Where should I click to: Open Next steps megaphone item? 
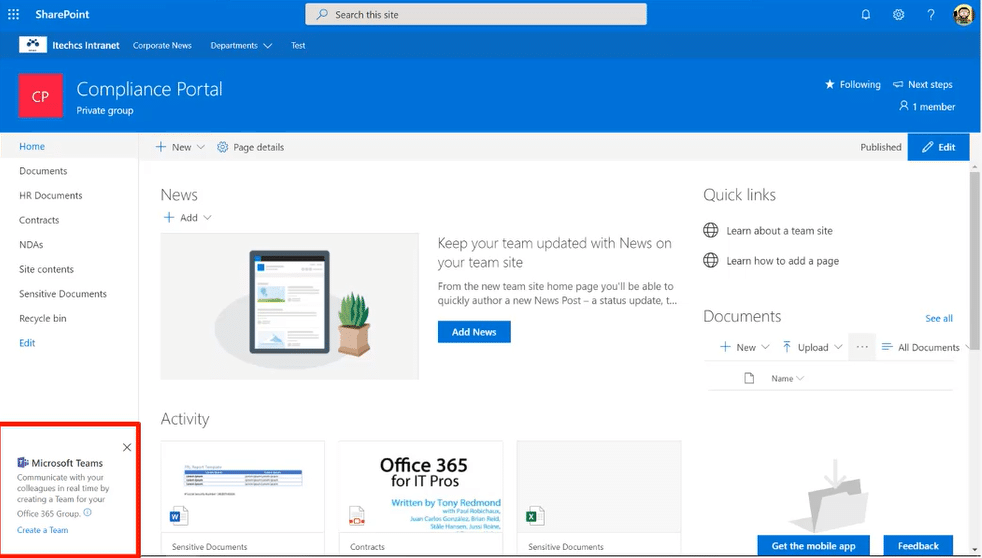pos(922,85)
